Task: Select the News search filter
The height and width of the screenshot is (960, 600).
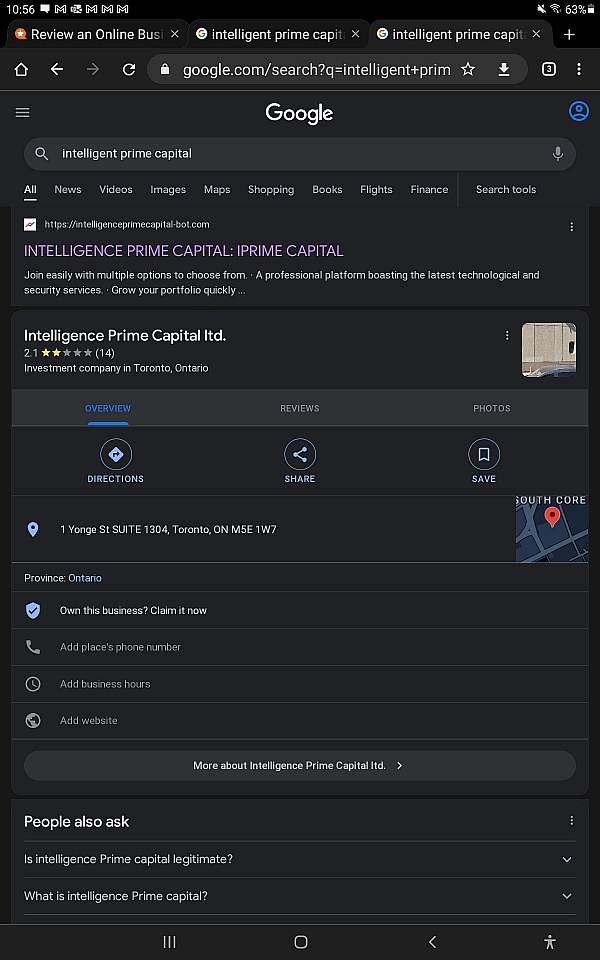Action: pos(68,190)
